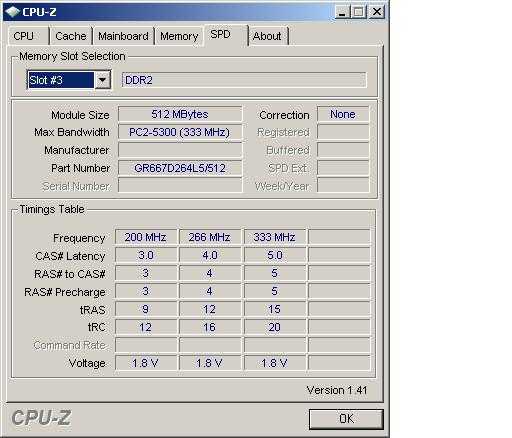Screen dimensions: 512x438
Task: Select the Max Bandwidth PC2-5300 field
Action: coord(180,132)
